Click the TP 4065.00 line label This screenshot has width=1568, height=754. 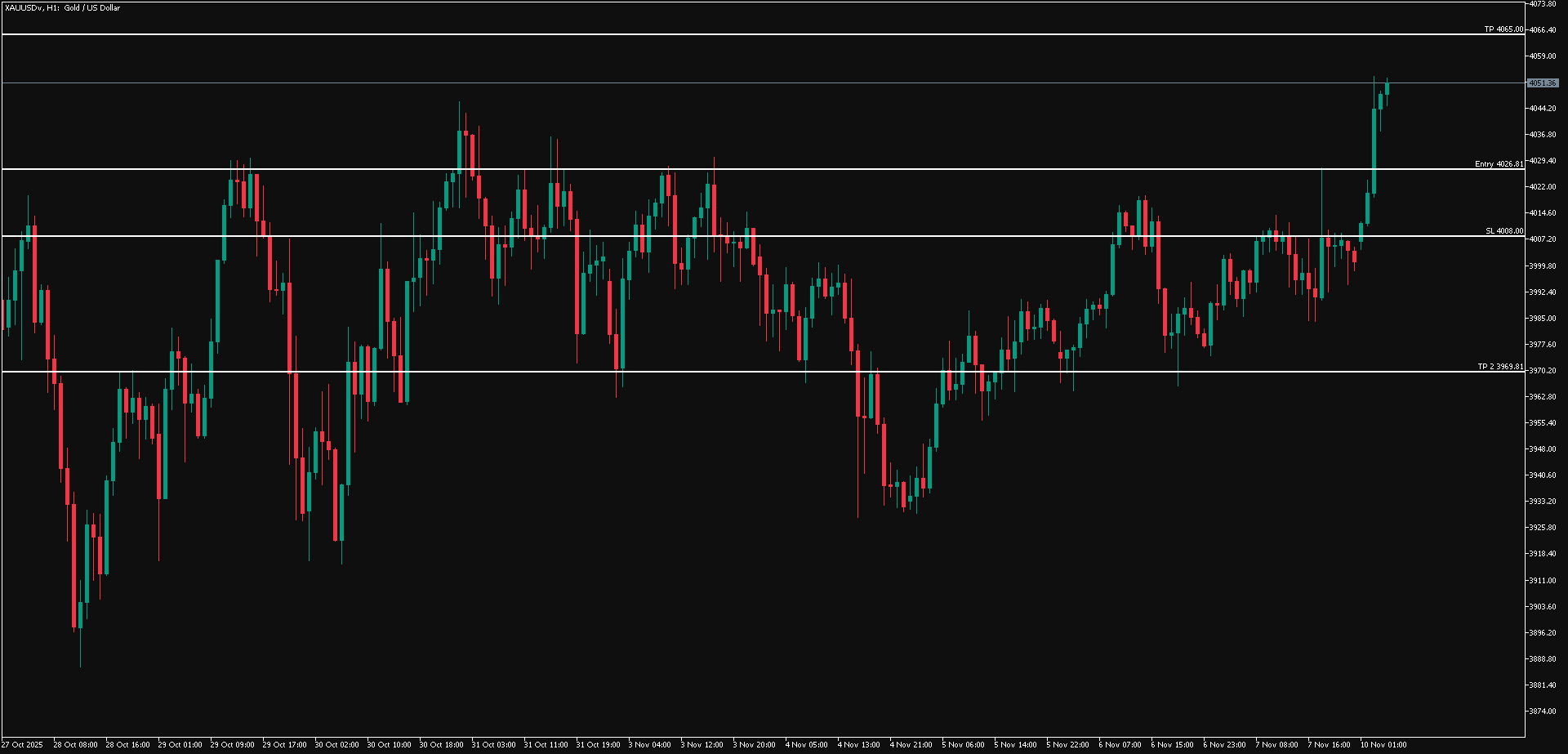(x=1503, y=29)
